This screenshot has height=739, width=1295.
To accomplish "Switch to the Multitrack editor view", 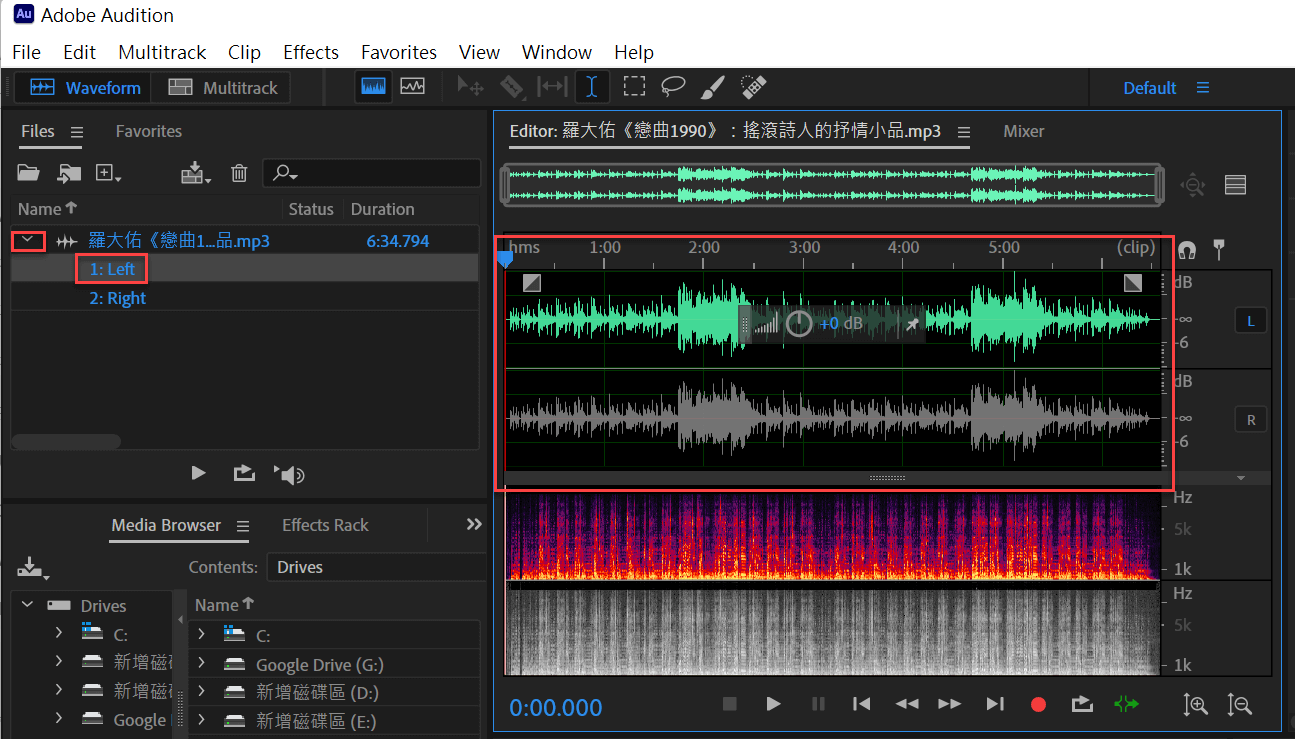I will 222,88.
